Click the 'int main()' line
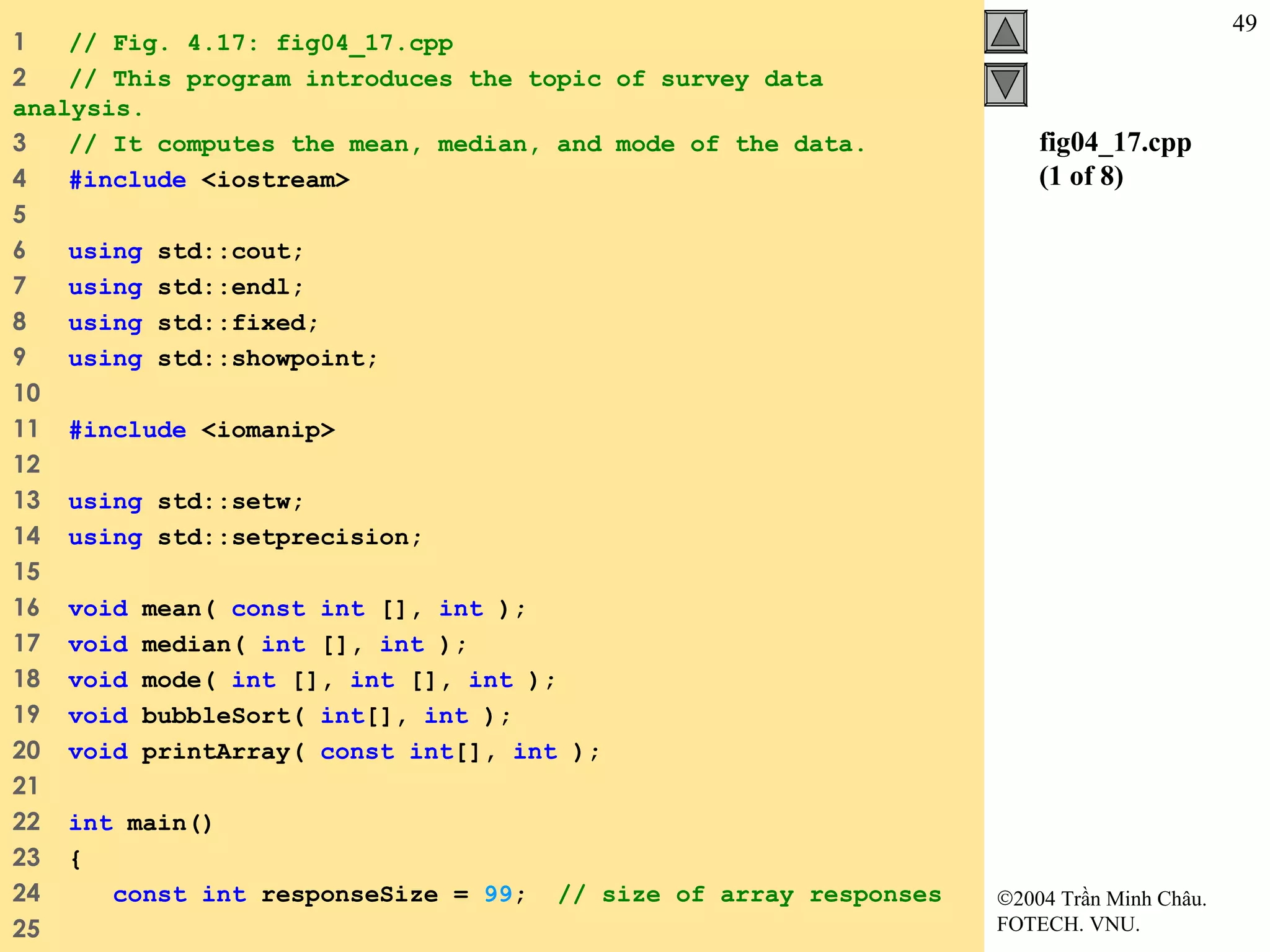The height and width of the screenshot is (952, 1270). [141, 824]
